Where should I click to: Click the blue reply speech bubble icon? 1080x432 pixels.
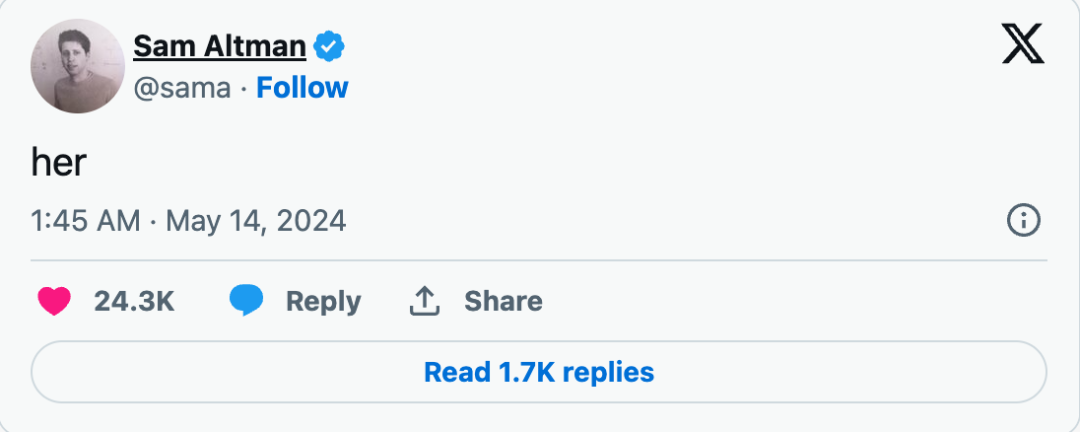click(x=246, y=301)
